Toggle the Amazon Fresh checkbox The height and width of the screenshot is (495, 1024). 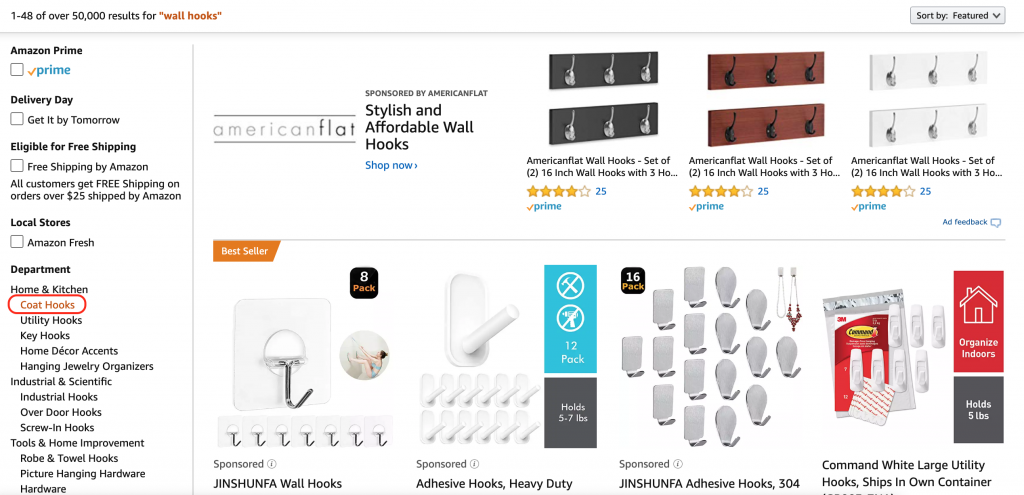point(17,242)
